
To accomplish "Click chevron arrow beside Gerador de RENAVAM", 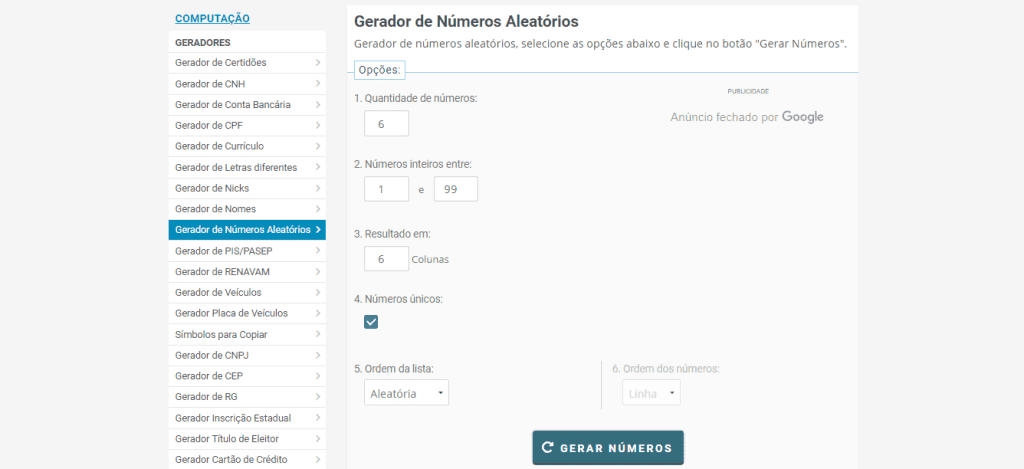I will (x=317, y=272).
